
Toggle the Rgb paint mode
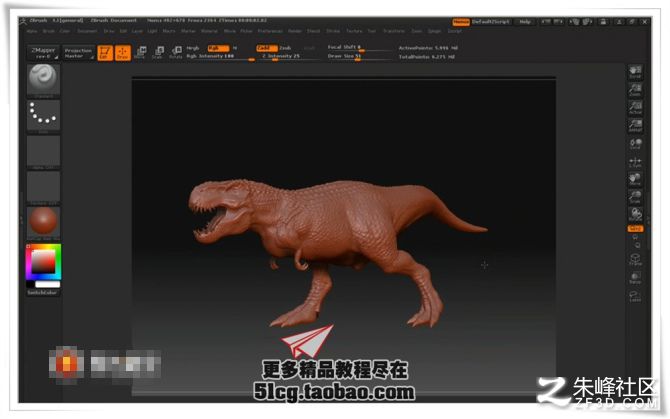[218, 48]
